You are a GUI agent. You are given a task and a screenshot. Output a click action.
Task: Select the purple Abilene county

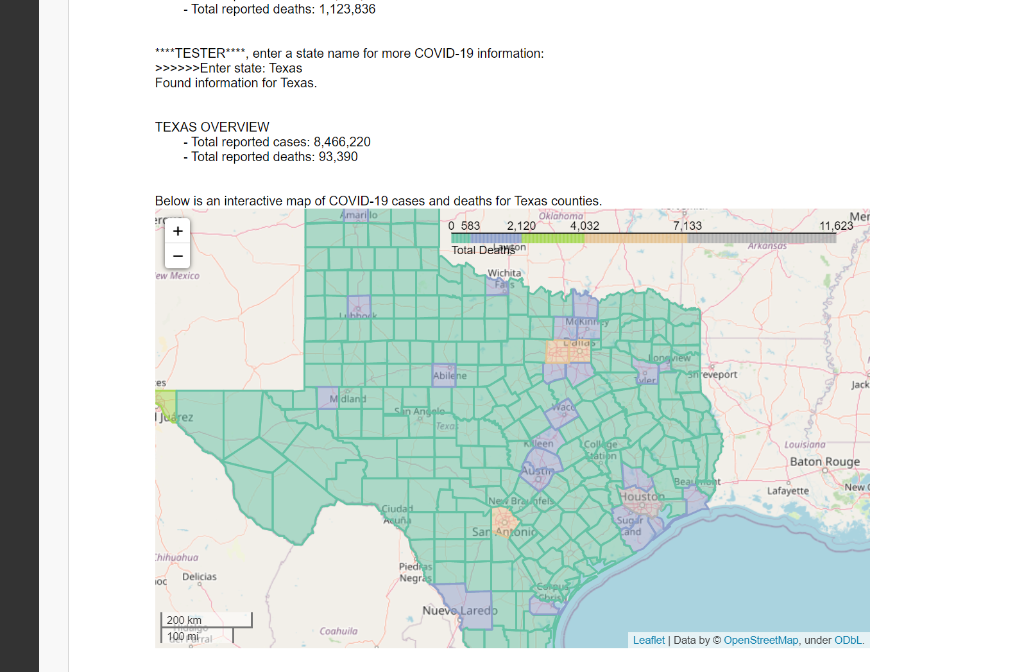pyautogui.click(x=444, y=375)
